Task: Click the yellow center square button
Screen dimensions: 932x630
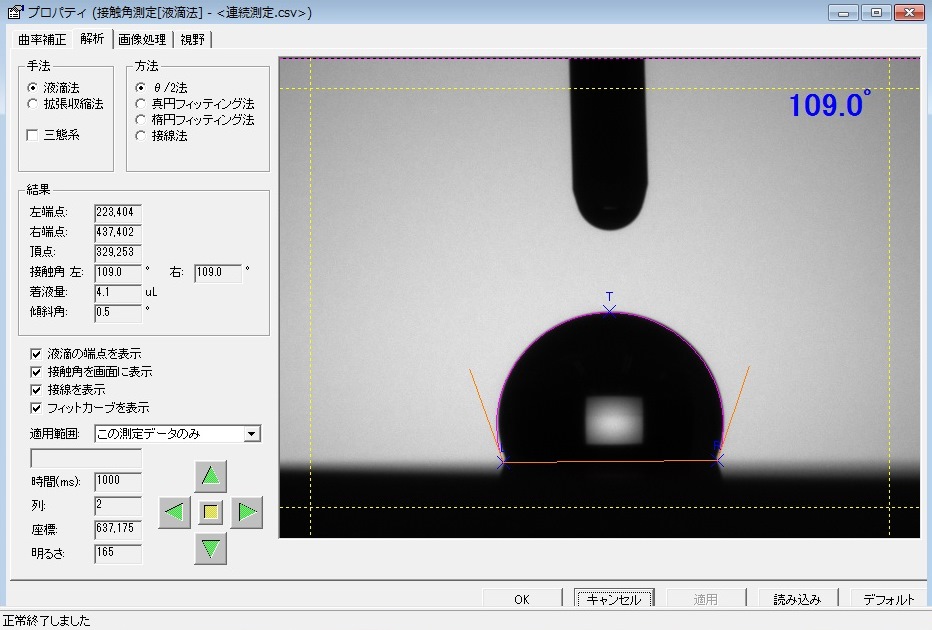Action: tap(210, 512)
